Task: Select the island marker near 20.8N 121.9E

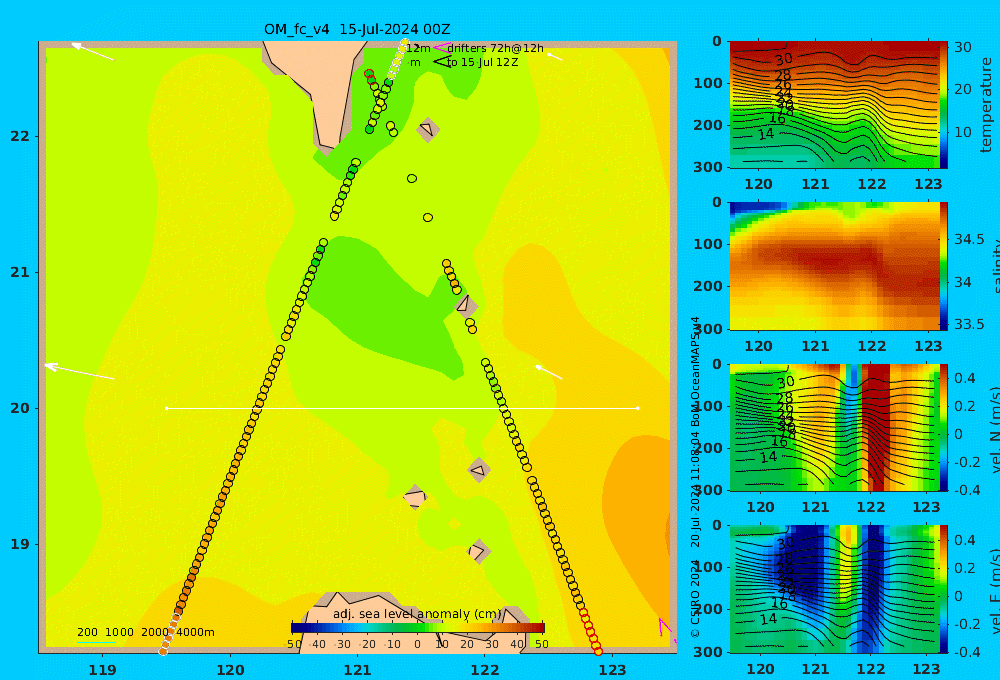Action: click(466, 305)
